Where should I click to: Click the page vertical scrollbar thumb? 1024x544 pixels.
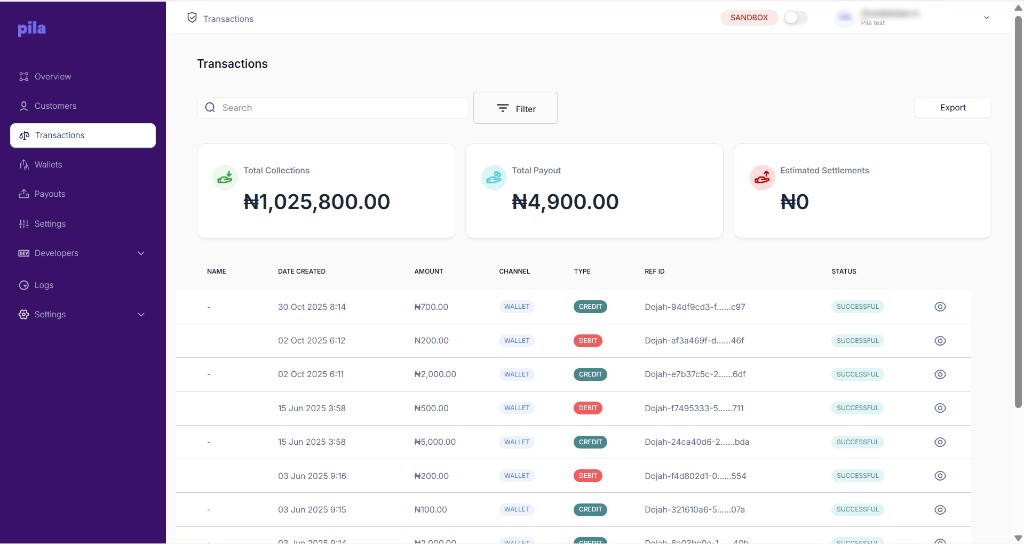(x=1018, y=212)
